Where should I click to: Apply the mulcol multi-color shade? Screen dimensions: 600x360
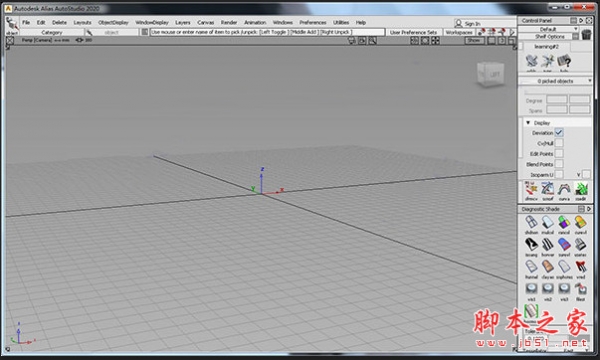click(x=548, y=222)
